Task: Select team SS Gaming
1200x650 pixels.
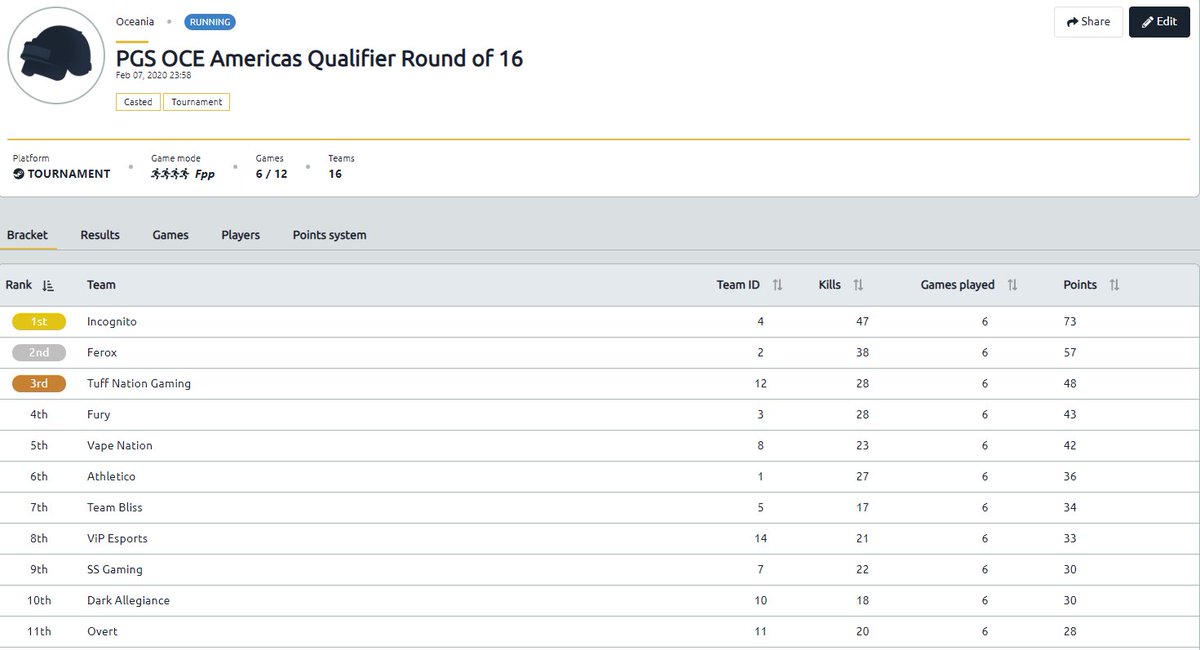Action: 115,570
